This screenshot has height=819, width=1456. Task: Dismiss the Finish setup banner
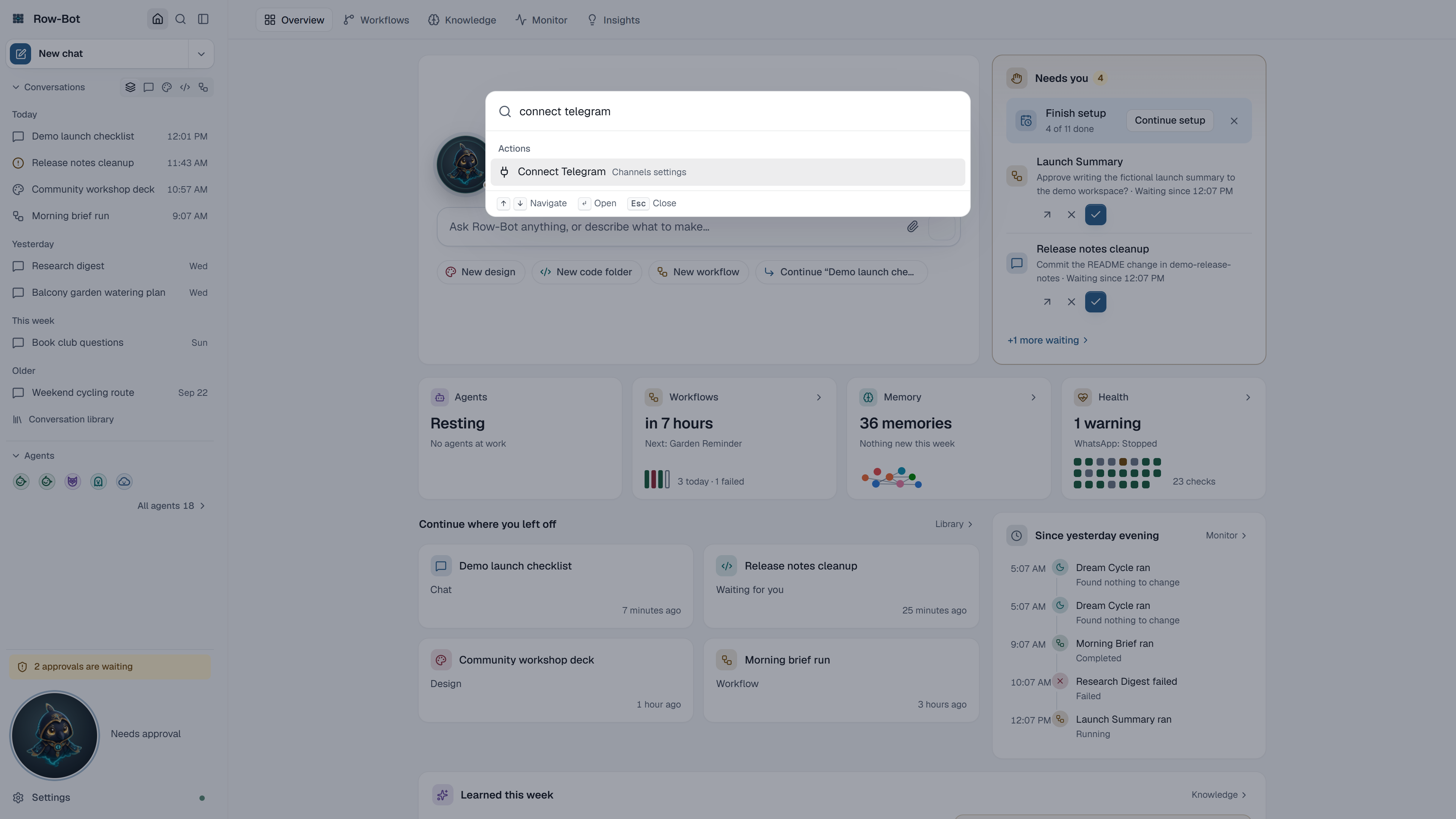coord(1234,121)
